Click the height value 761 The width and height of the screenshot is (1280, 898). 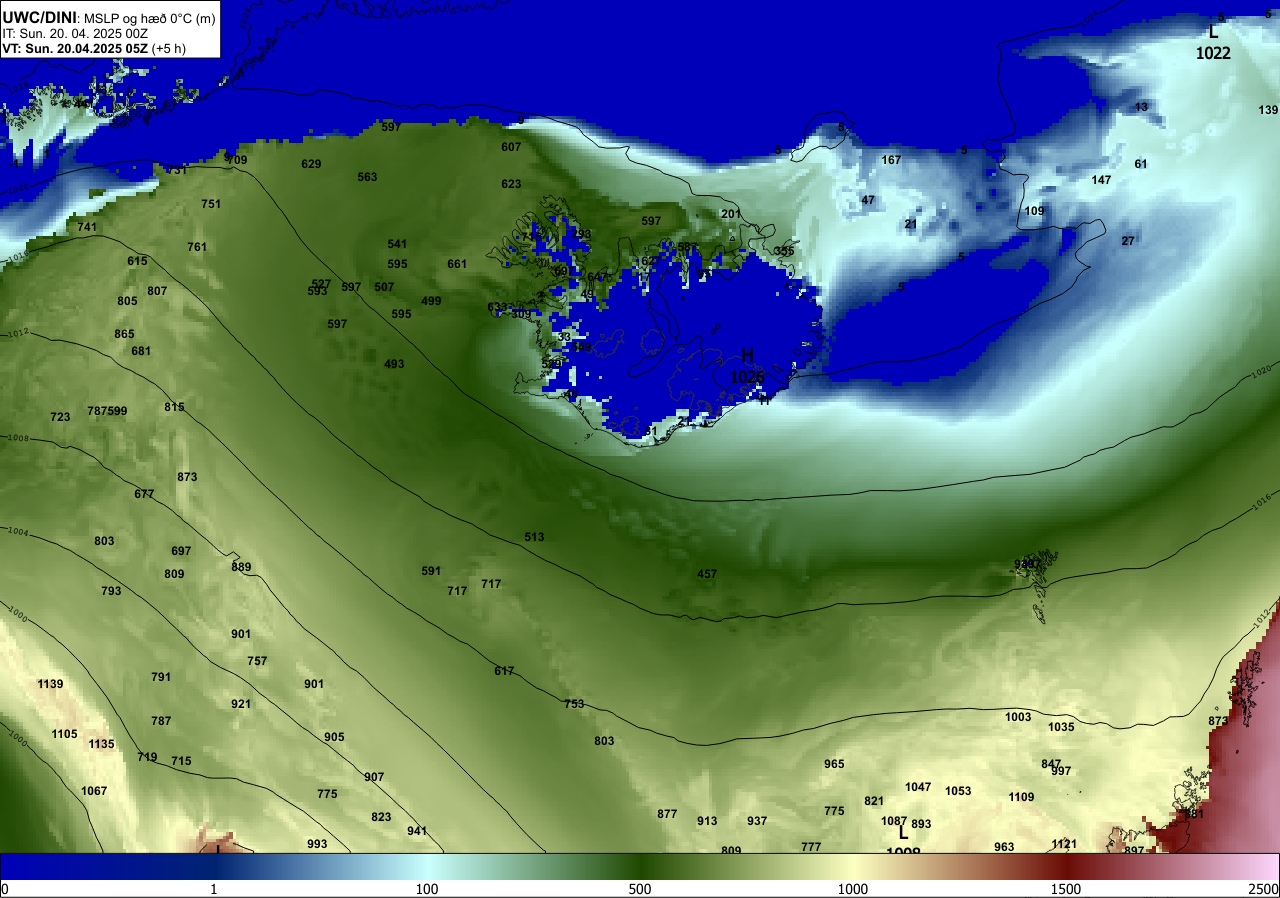tap(197, 247)
